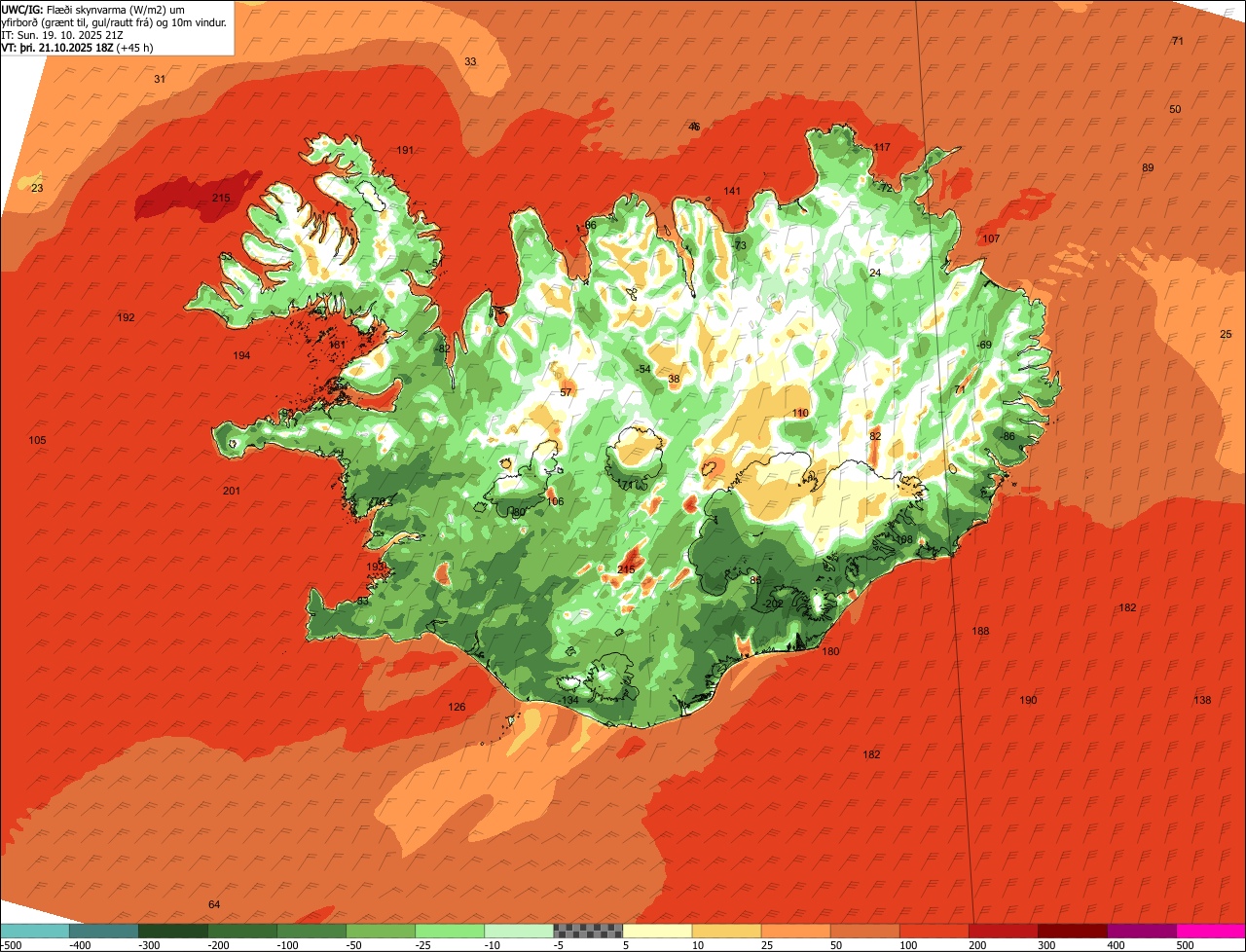Click the map value 73
The width and height of the screenshot is (1246, 952).
[x=740, y=245]
